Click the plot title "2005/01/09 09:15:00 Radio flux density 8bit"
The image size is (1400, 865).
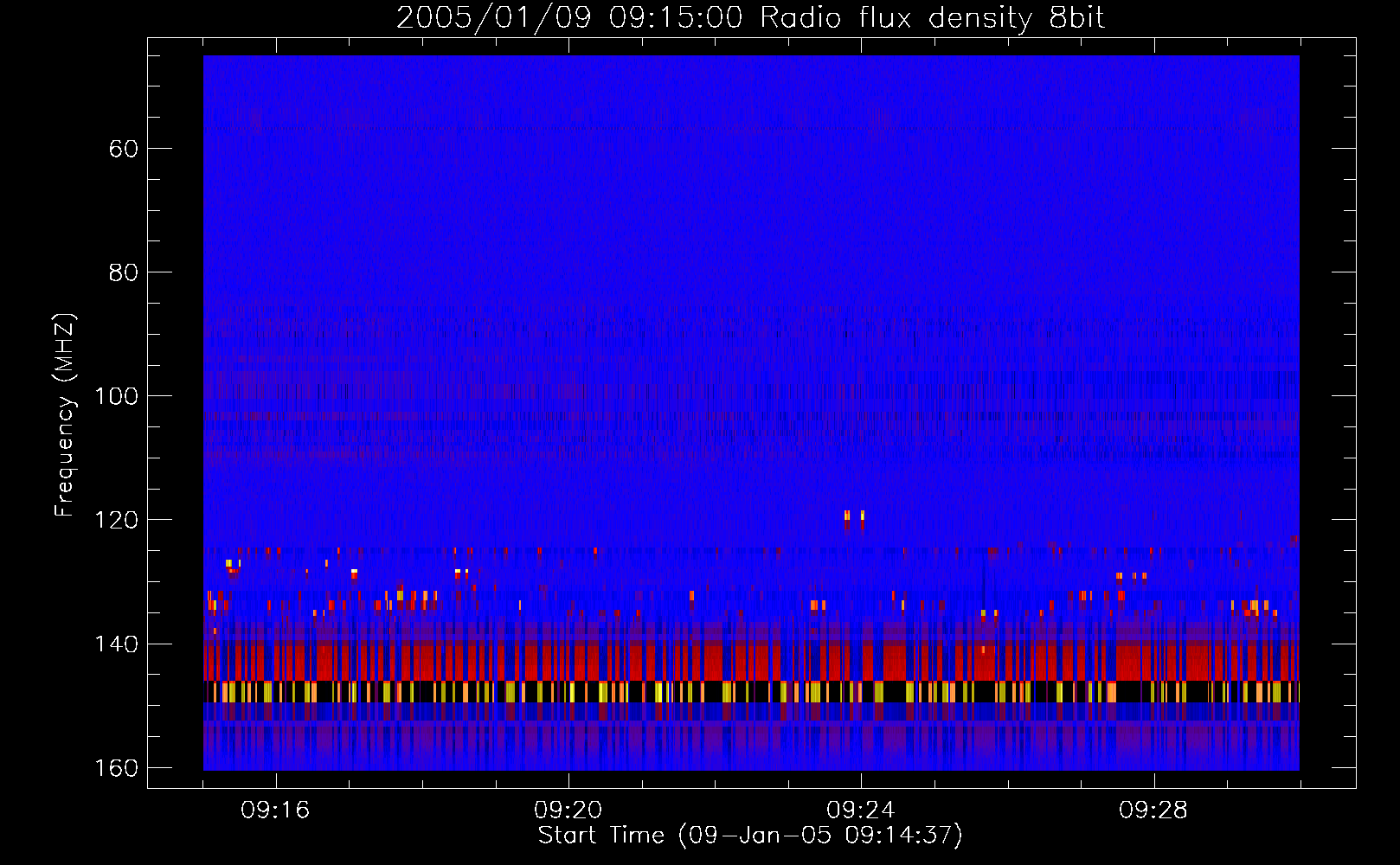point(750,17)
